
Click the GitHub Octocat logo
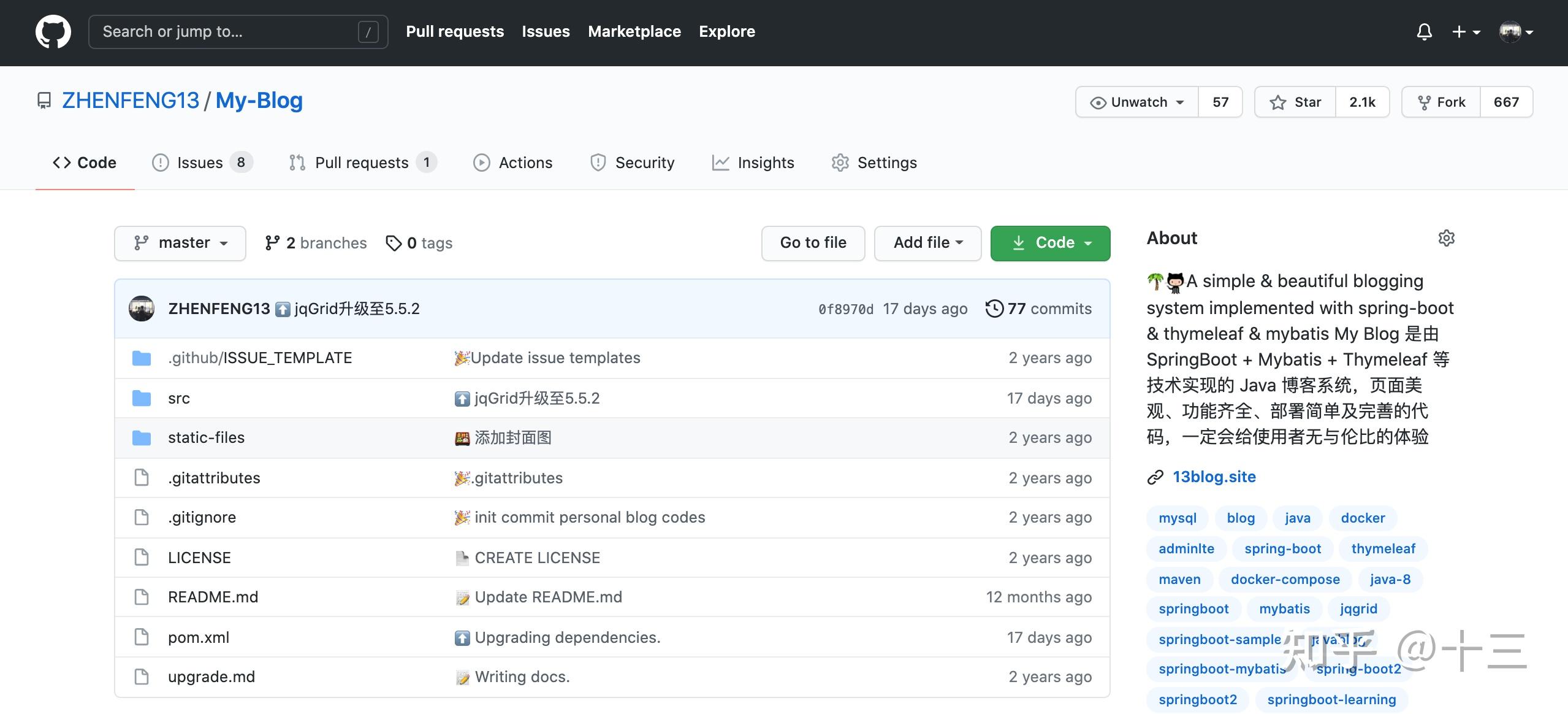(53, 32)
